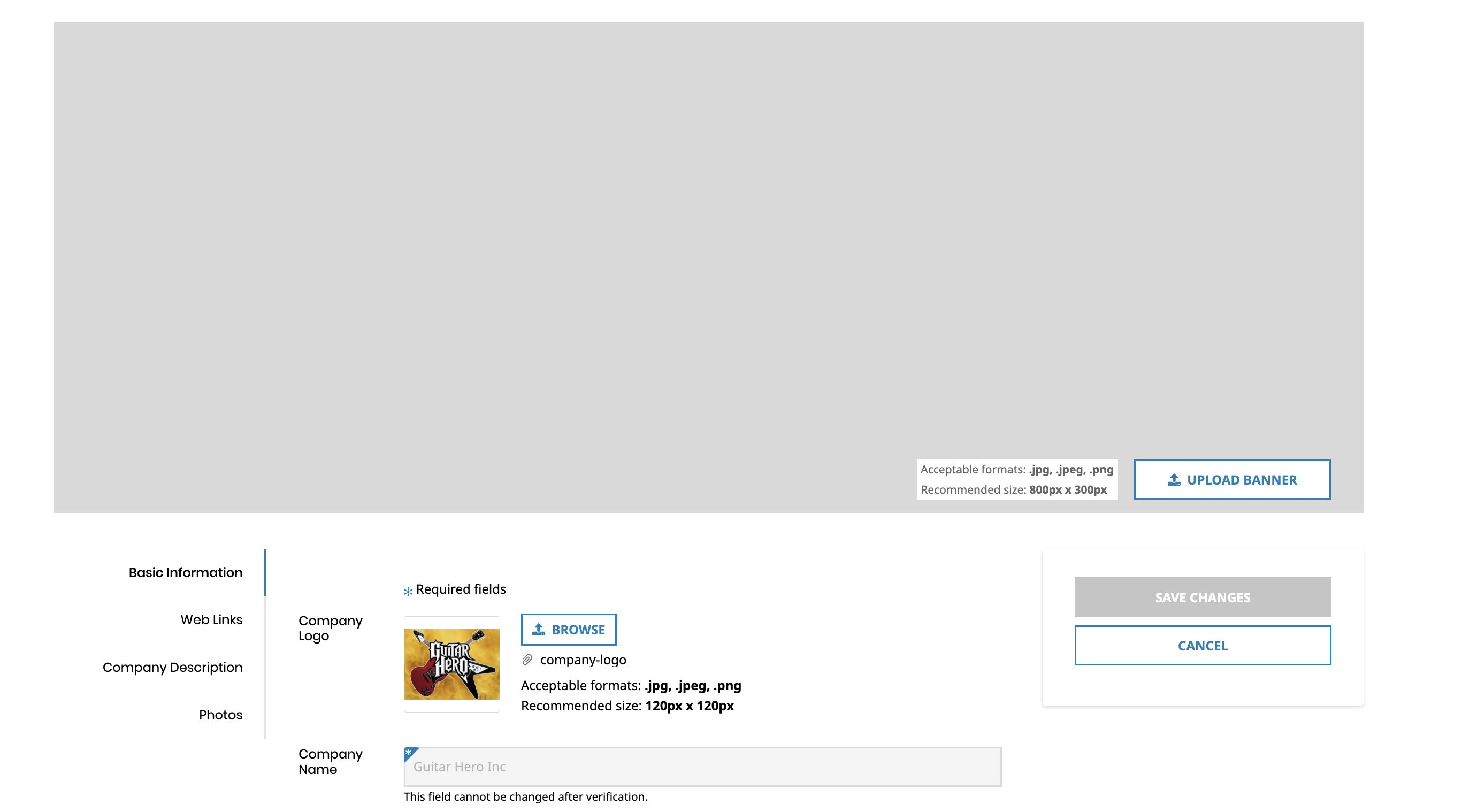This screenshot has height=812, width=1470.
Task: Click the Guitar Hero logo thumbnail
Action: tap(451, 664)
